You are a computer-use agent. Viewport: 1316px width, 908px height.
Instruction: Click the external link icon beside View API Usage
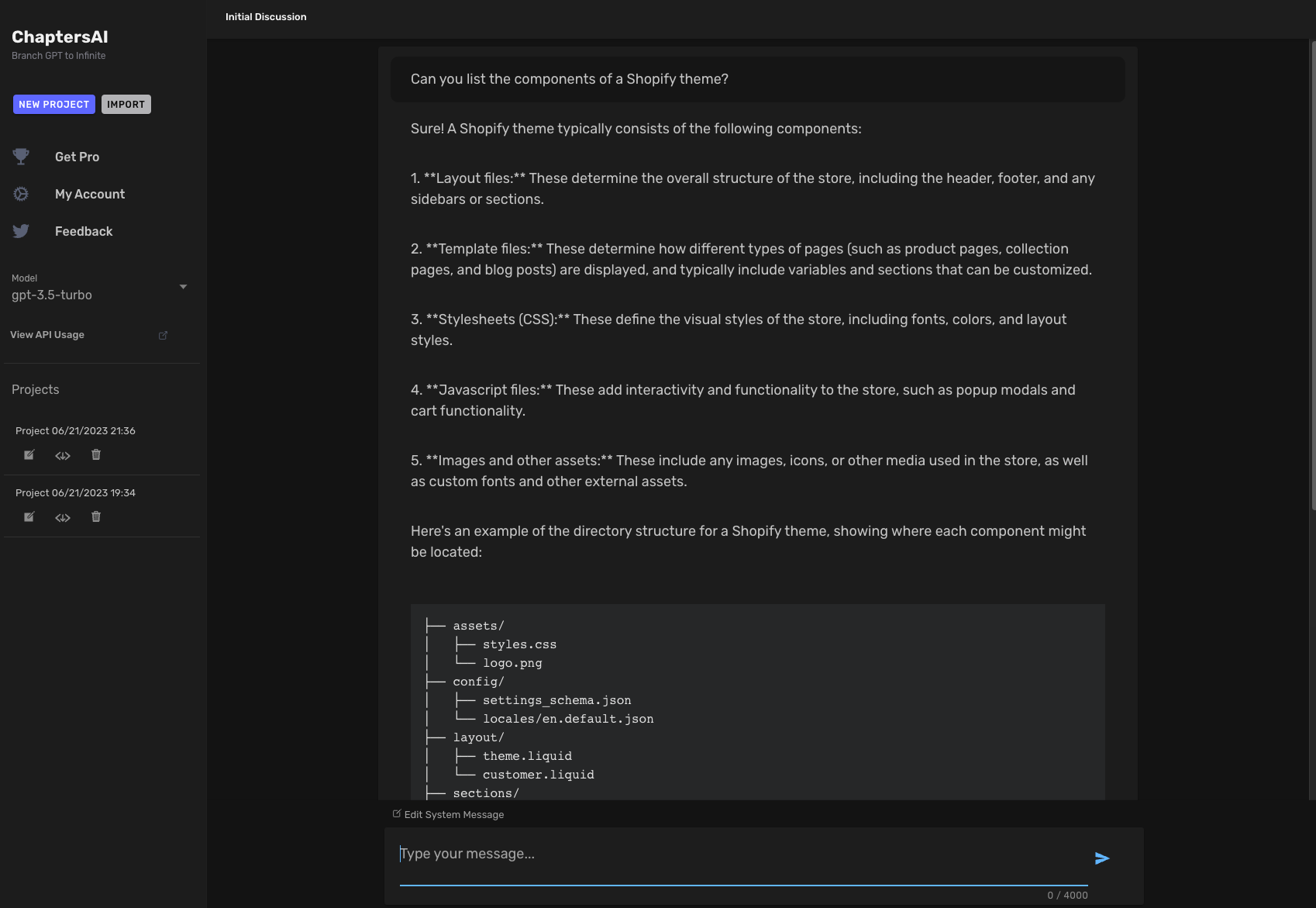click(163, 336)
